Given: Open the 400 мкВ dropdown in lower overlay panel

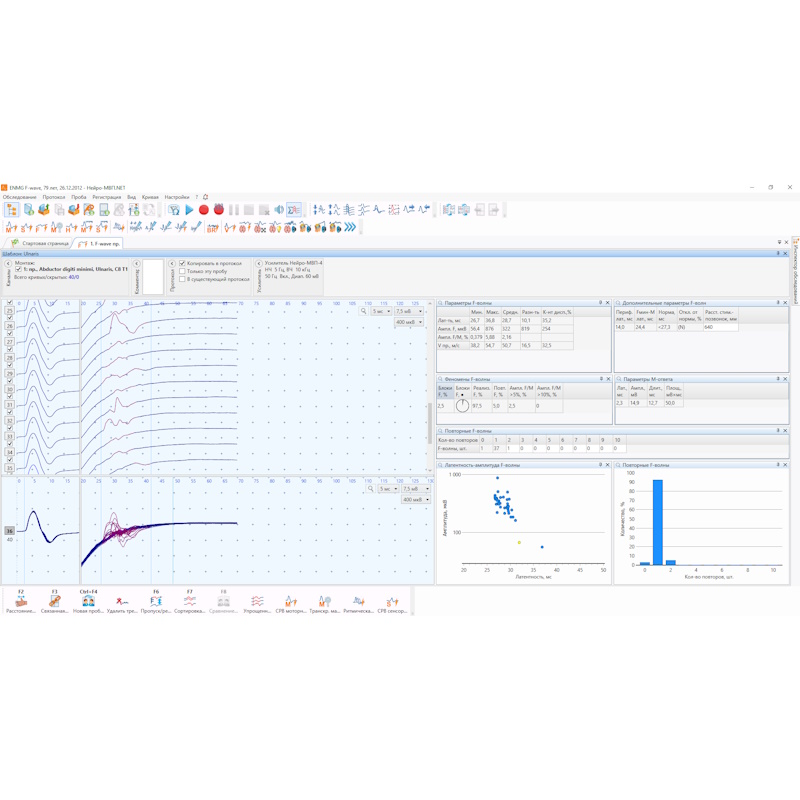Looking at the screenshot, I should pos(416,499).
